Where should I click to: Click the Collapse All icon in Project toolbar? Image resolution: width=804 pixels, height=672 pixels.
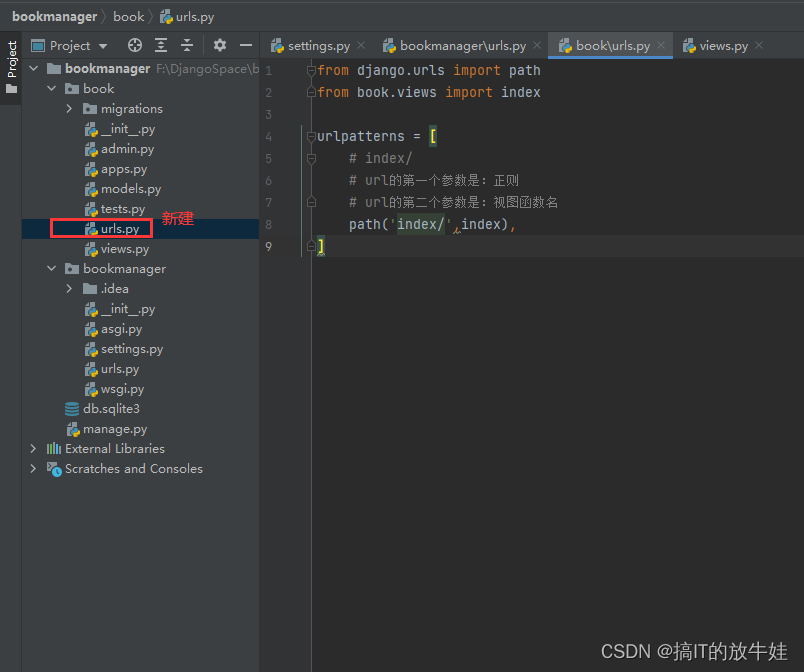[x=187, y=46]
